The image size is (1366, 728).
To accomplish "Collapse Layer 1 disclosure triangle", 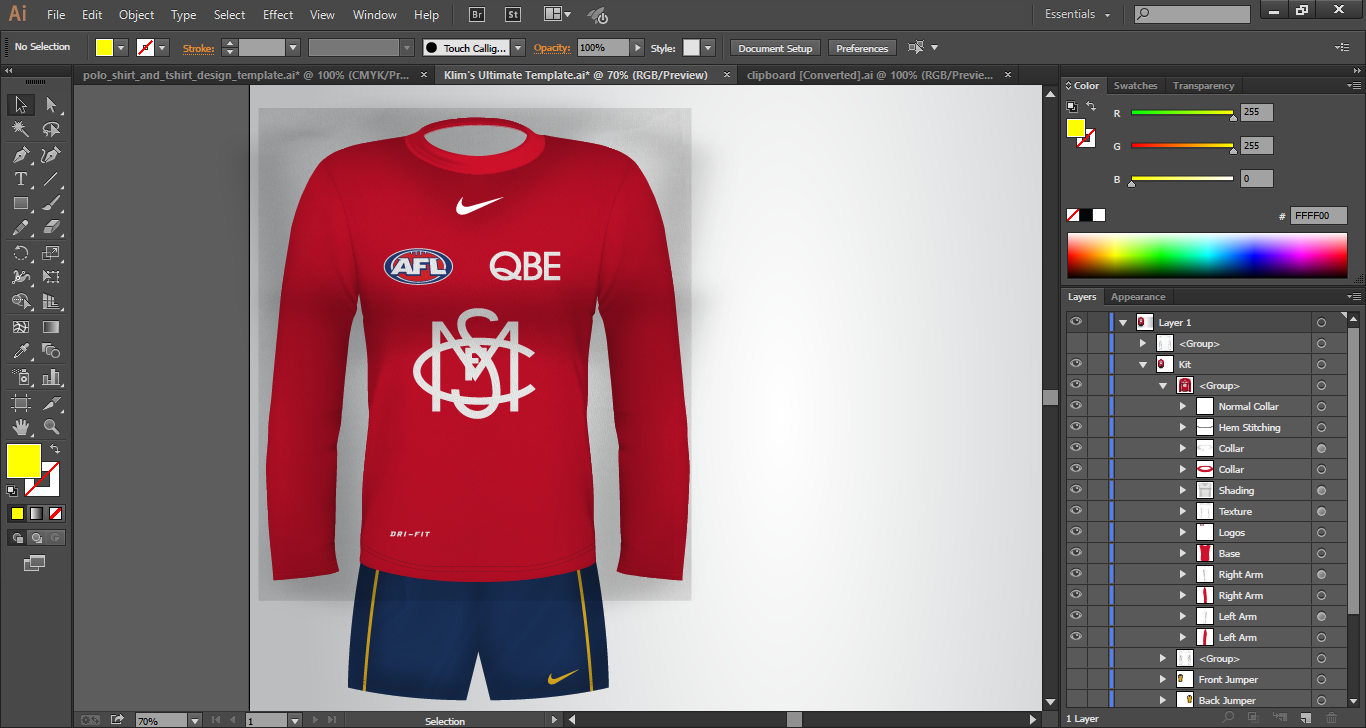I will tap(1123, 322).
